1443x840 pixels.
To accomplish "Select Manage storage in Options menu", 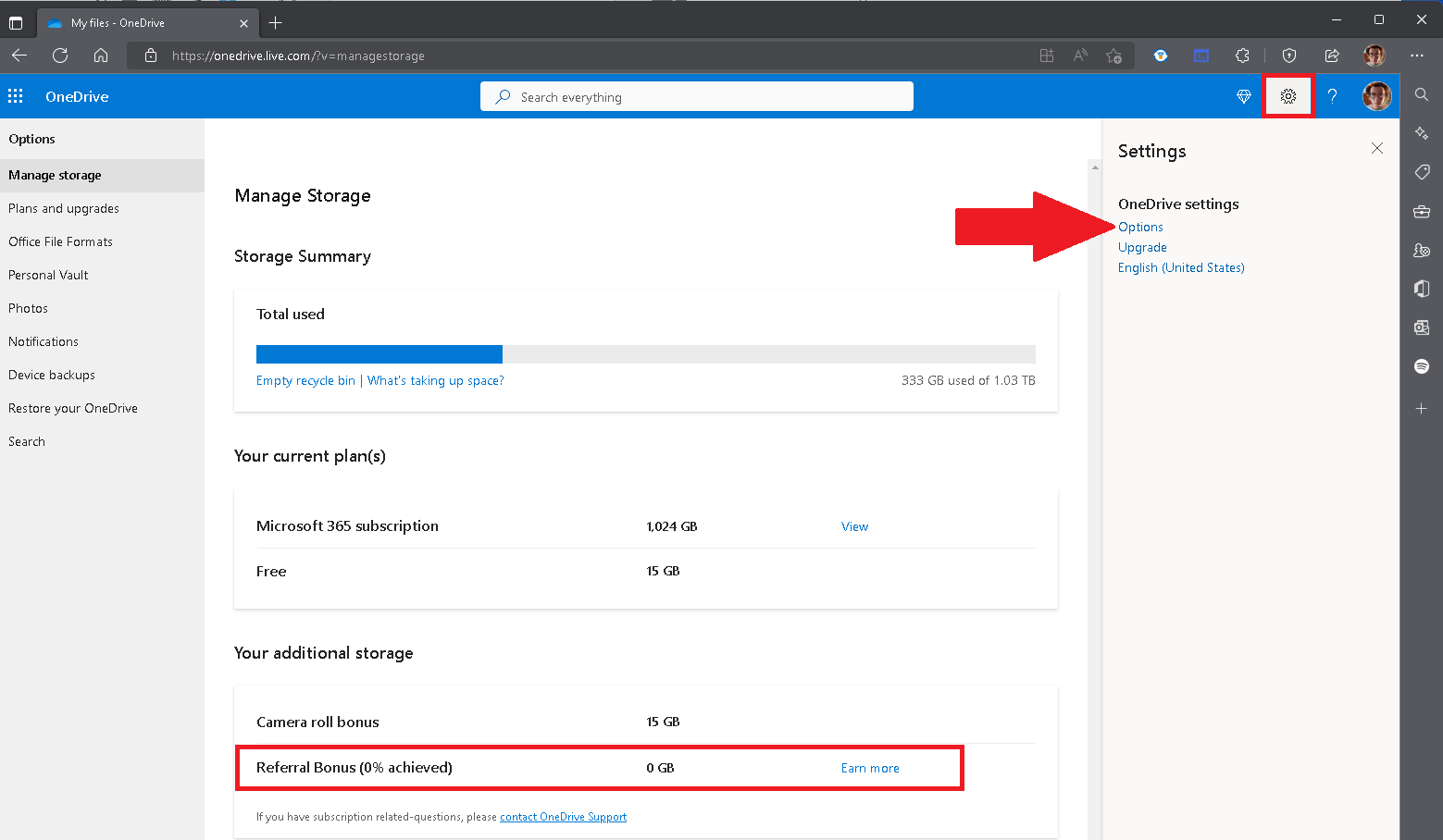I will (102, 175).
